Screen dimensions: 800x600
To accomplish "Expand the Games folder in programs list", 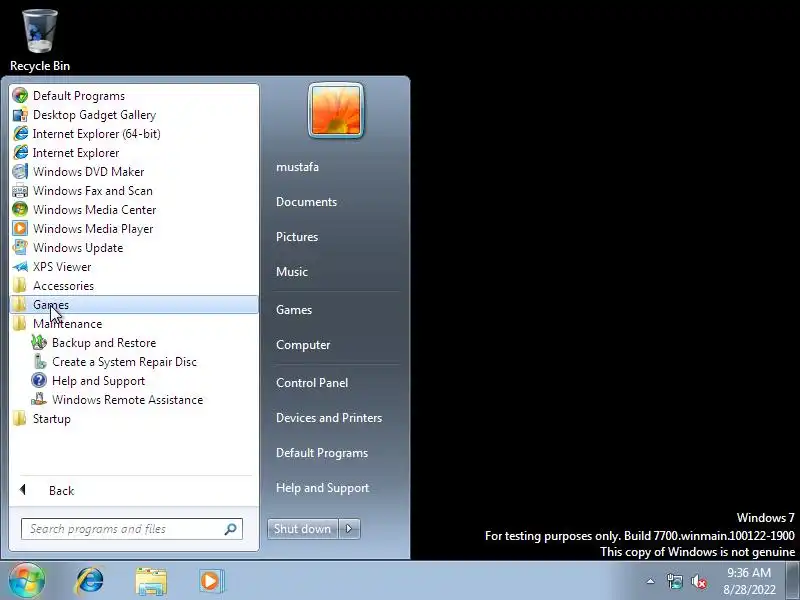I will point(134,305).
